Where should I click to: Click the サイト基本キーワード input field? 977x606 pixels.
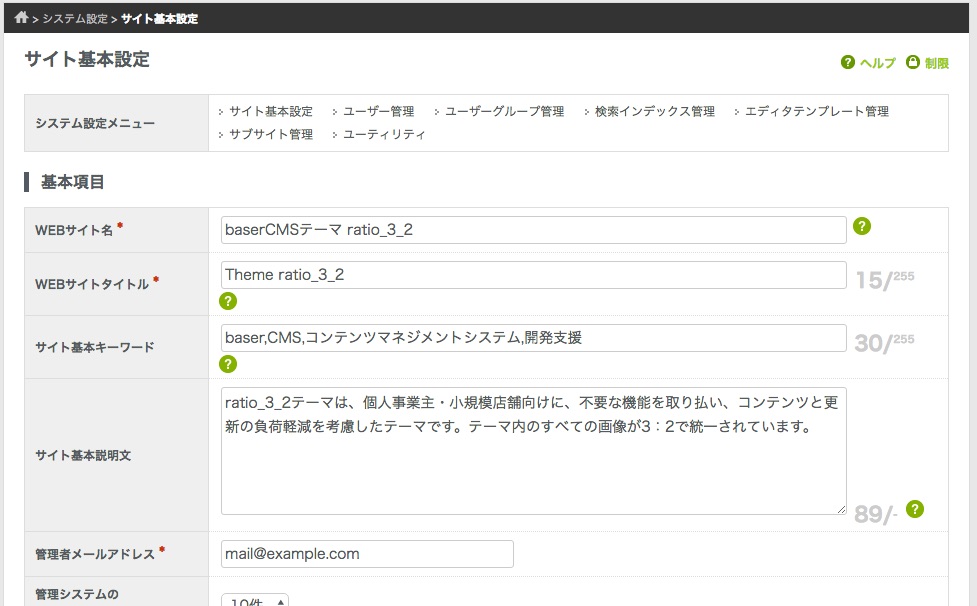[533, 338]
